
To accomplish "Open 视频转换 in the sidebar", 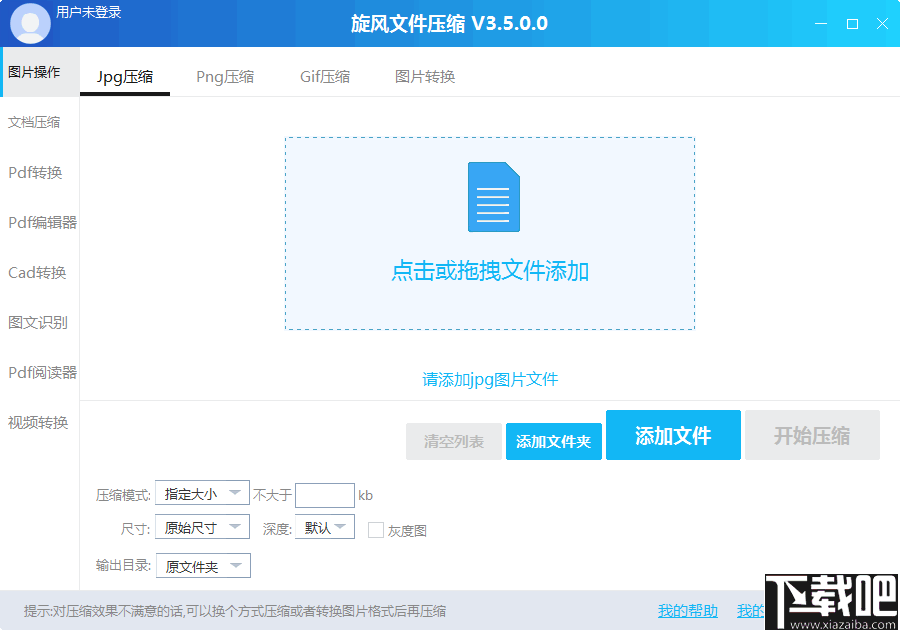I will 38,423.
